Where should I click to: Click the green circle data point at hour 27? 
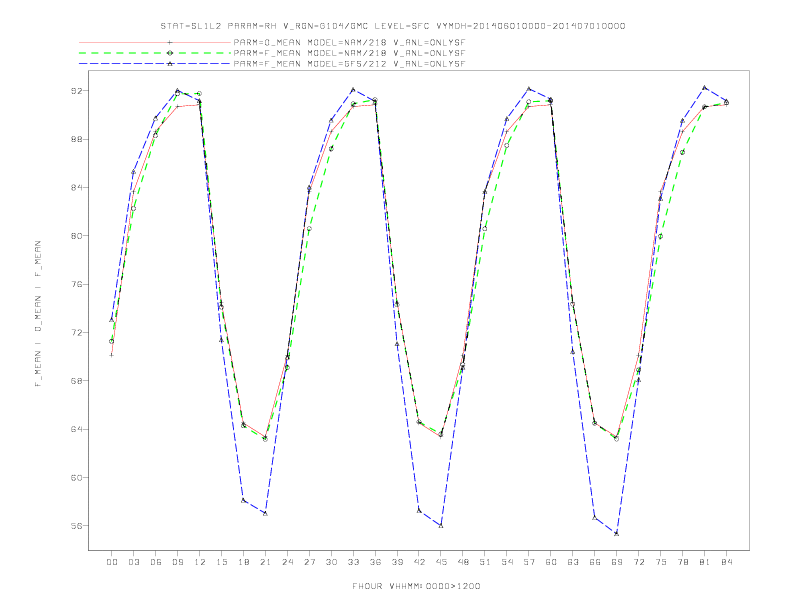coord(309,229)
